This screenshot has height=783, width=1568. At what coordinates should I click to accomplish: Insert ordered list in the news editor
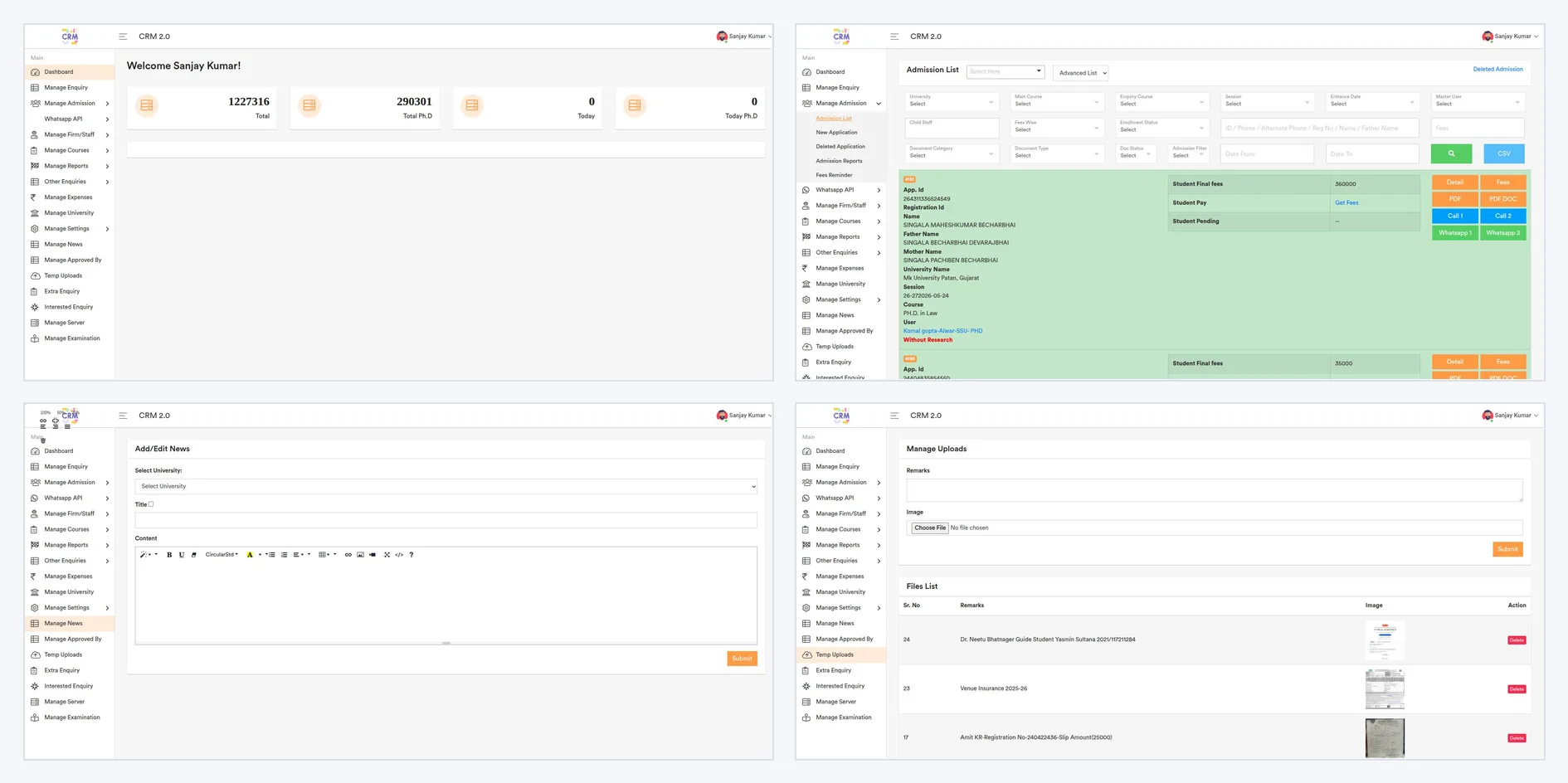(x=284, y=555)
